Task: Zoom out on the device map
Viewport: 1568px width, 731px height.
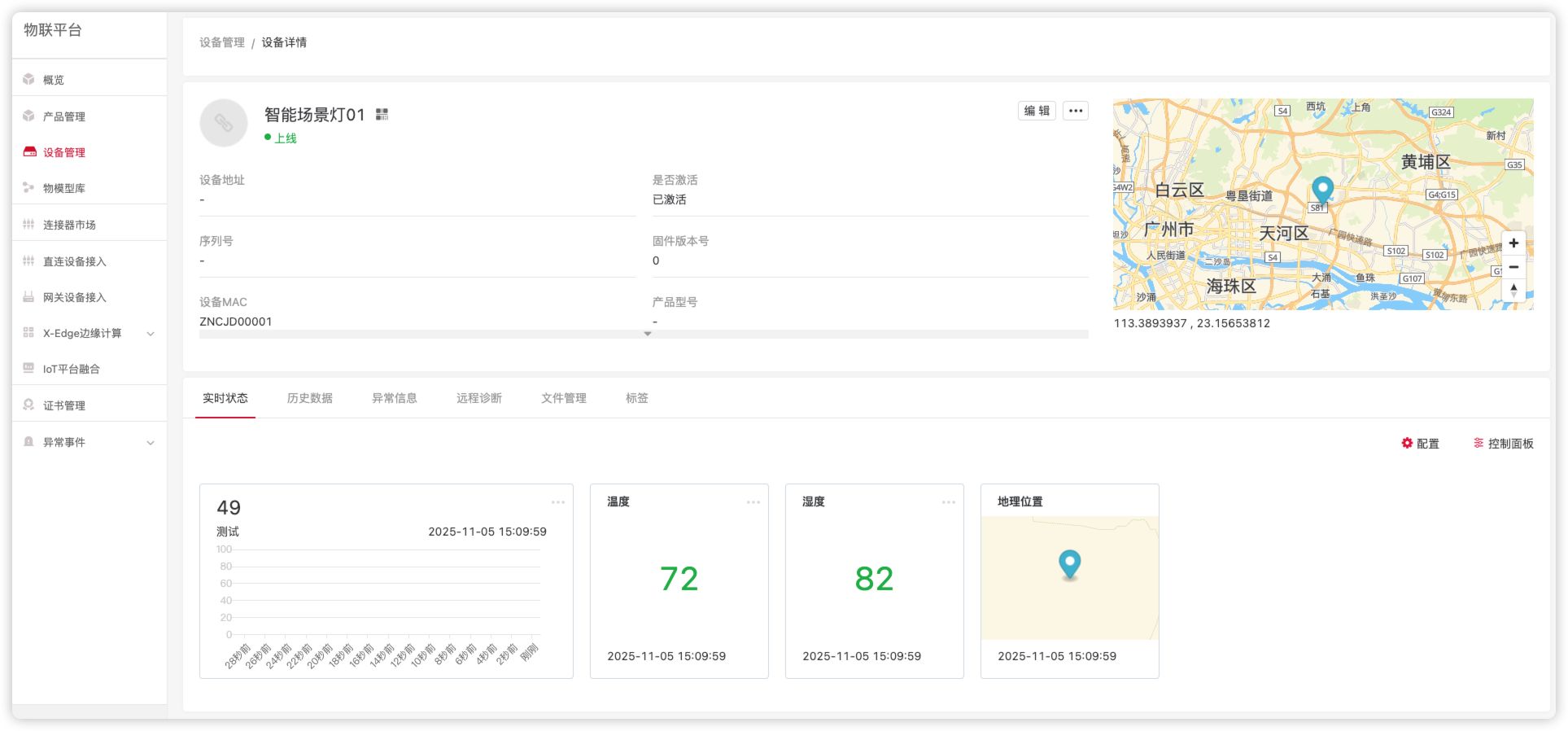Action: pyautogui.click(x=1513, y=267)
